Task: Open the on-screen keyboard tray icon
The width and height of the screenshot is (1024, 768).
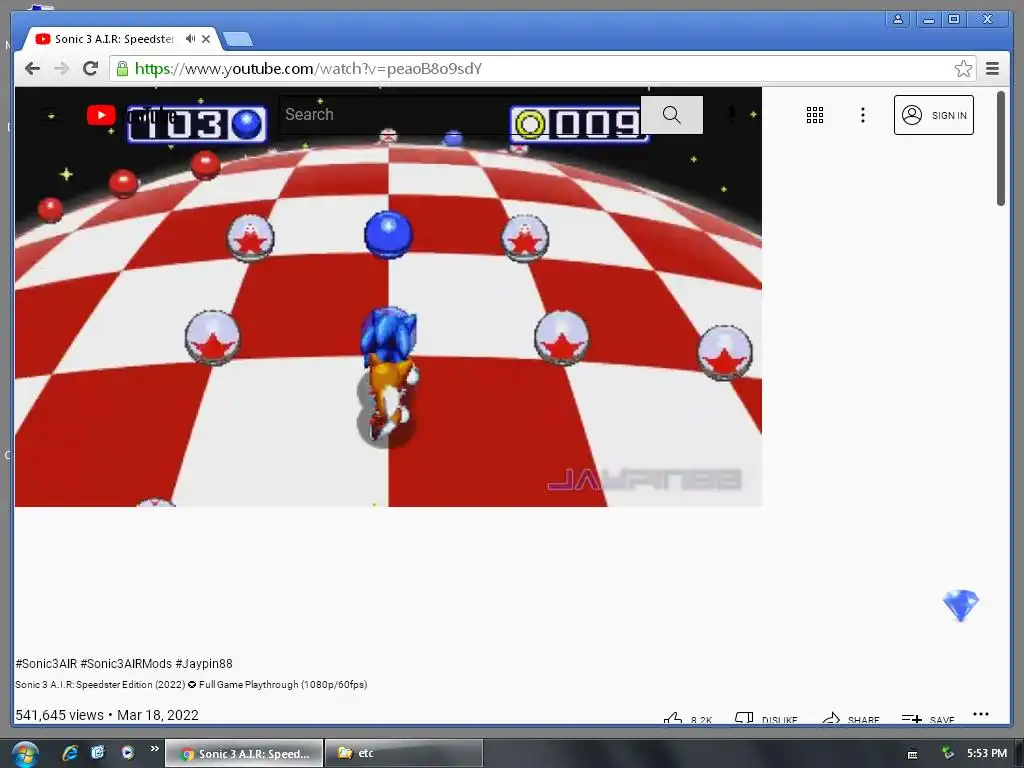Action: [x=912, y=754]
